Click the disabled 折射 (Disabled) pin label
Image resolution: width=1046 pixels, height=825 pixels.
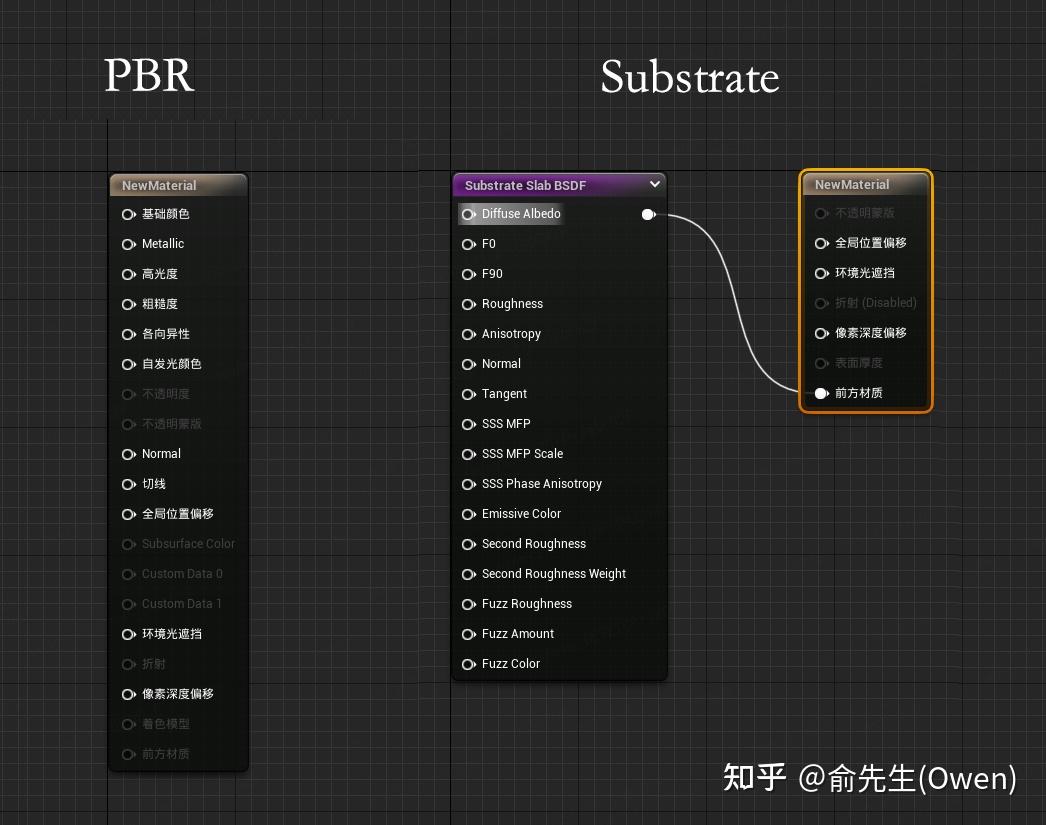[875, 303]
